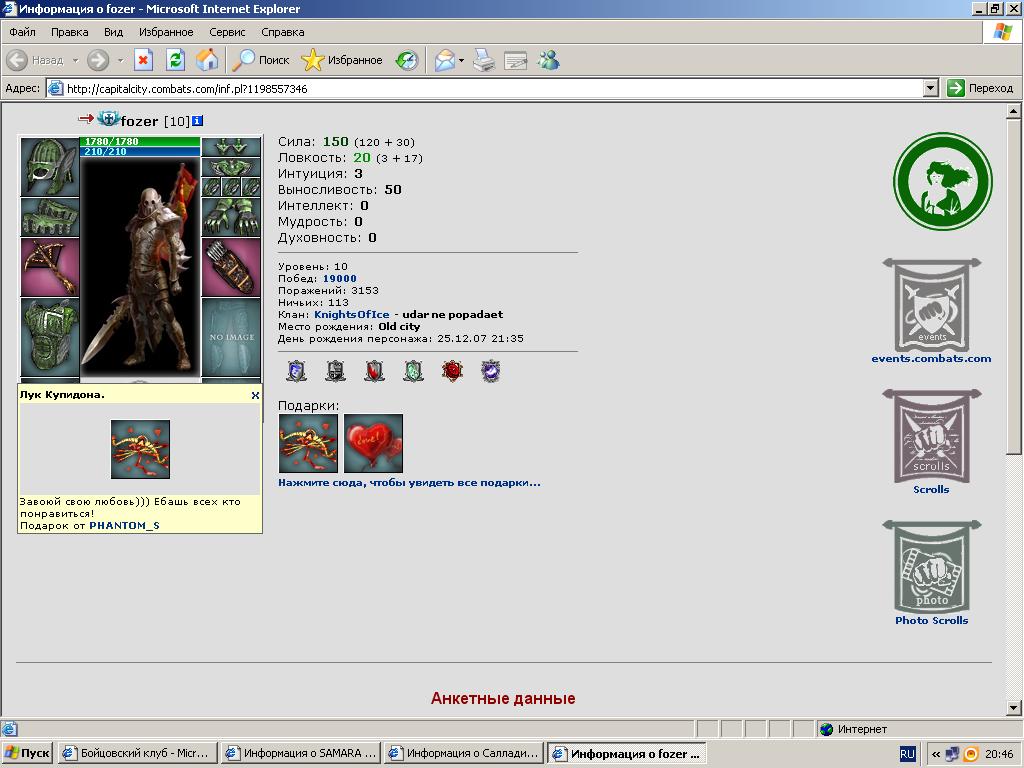Click the link to see all gifts

pyautogui.click(x=409, y=483)
